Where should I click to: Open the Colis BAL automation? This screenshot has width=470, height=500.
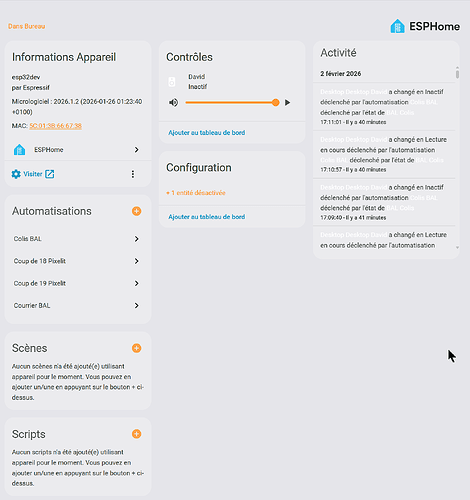(76, 239)
